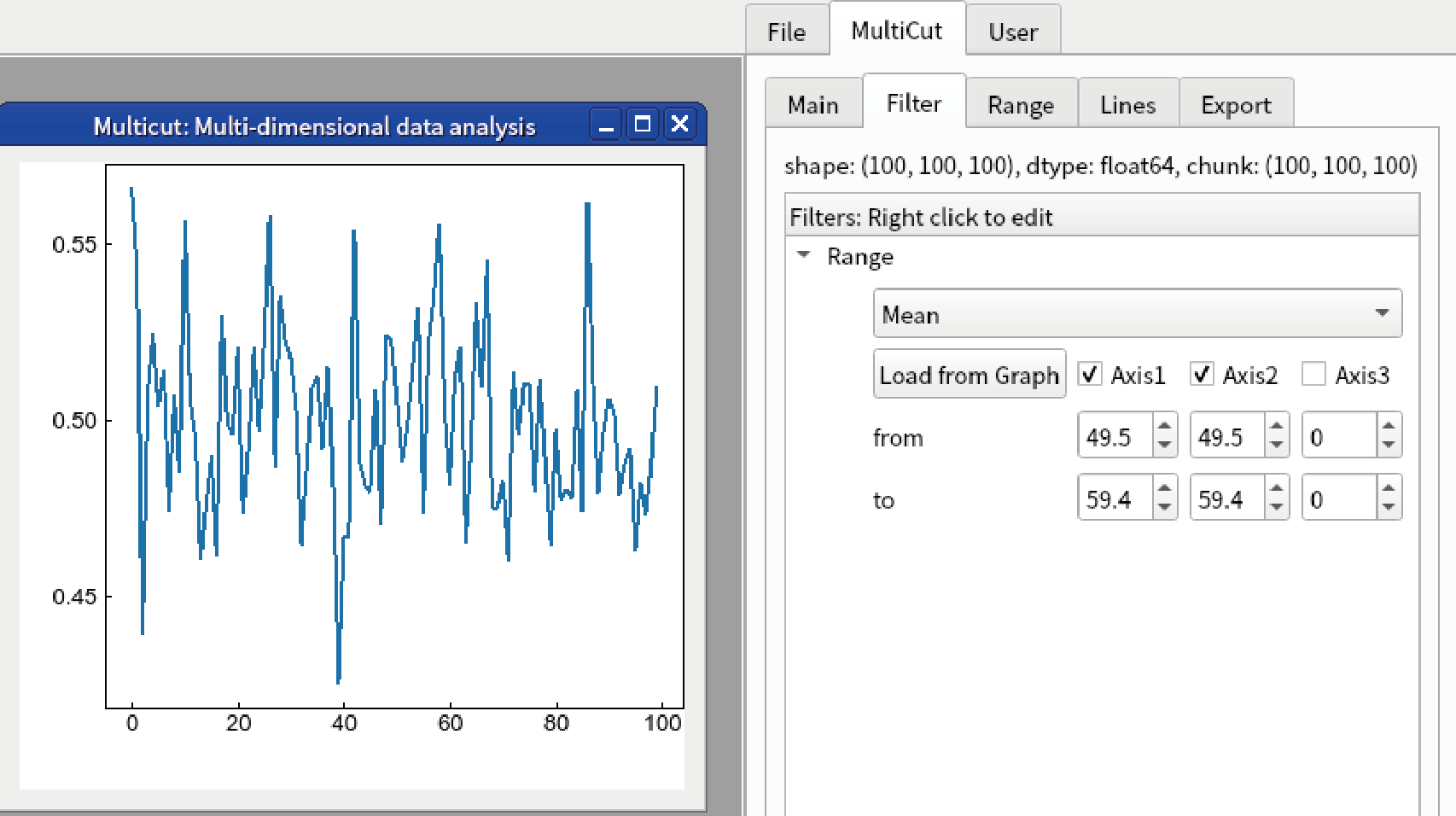Open the Mean dropdown menu
The image size is (1456, 816).
pyautogui.click(x=1137, y=313)
